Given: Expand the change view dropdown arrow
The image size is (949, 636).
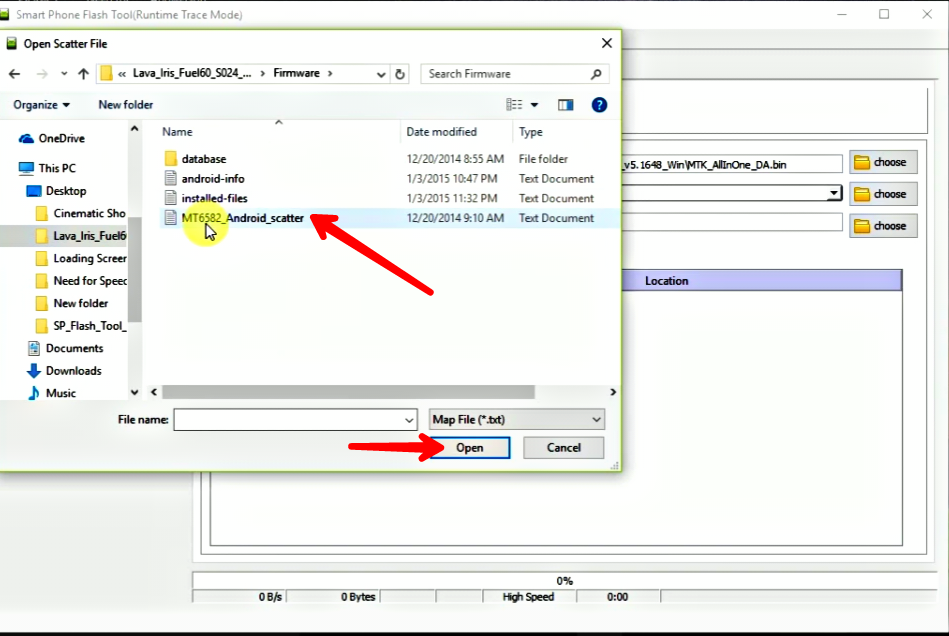Looking at the screenshot, I should (x=532, y=104).
